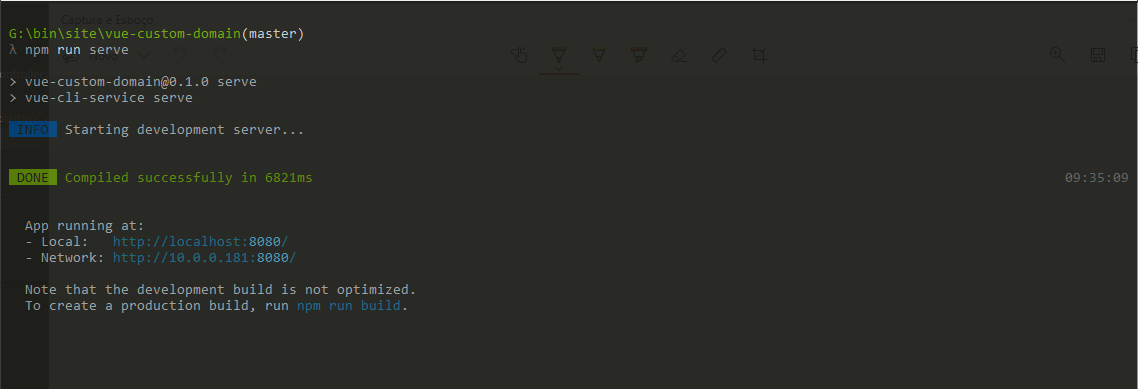
Task: Select the eraser tool
Action: coord(679,54)
